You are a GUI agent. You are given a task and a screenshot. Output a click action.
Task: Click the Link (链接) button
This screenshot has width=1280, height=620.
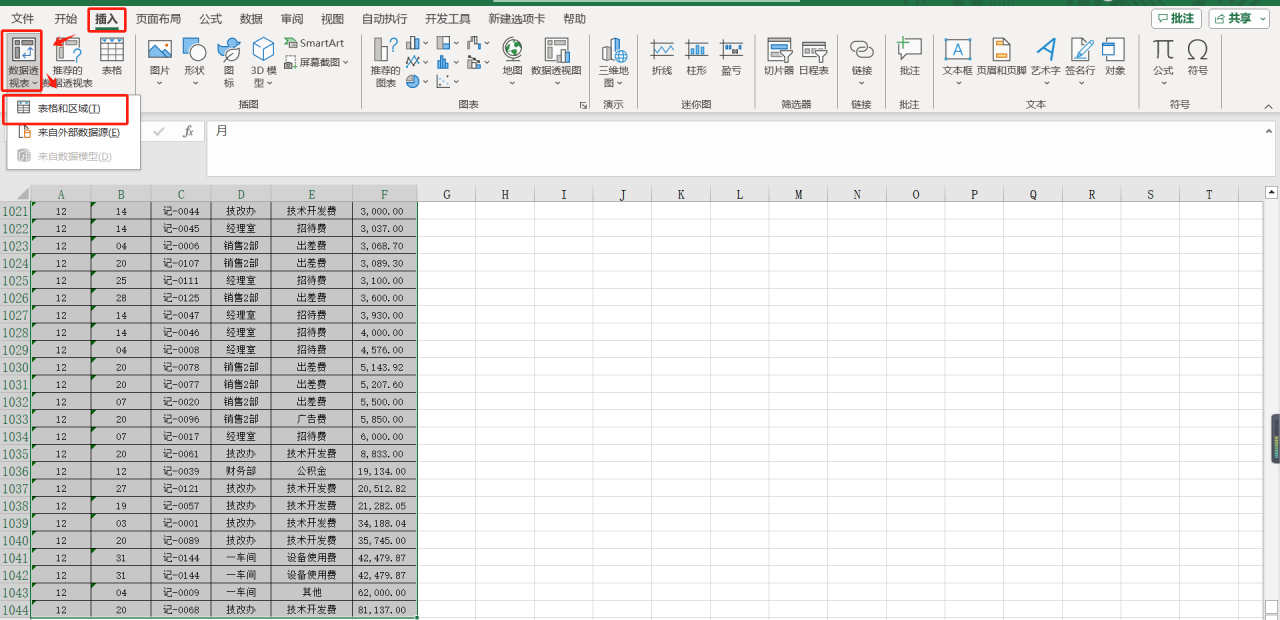pos(861,63)
